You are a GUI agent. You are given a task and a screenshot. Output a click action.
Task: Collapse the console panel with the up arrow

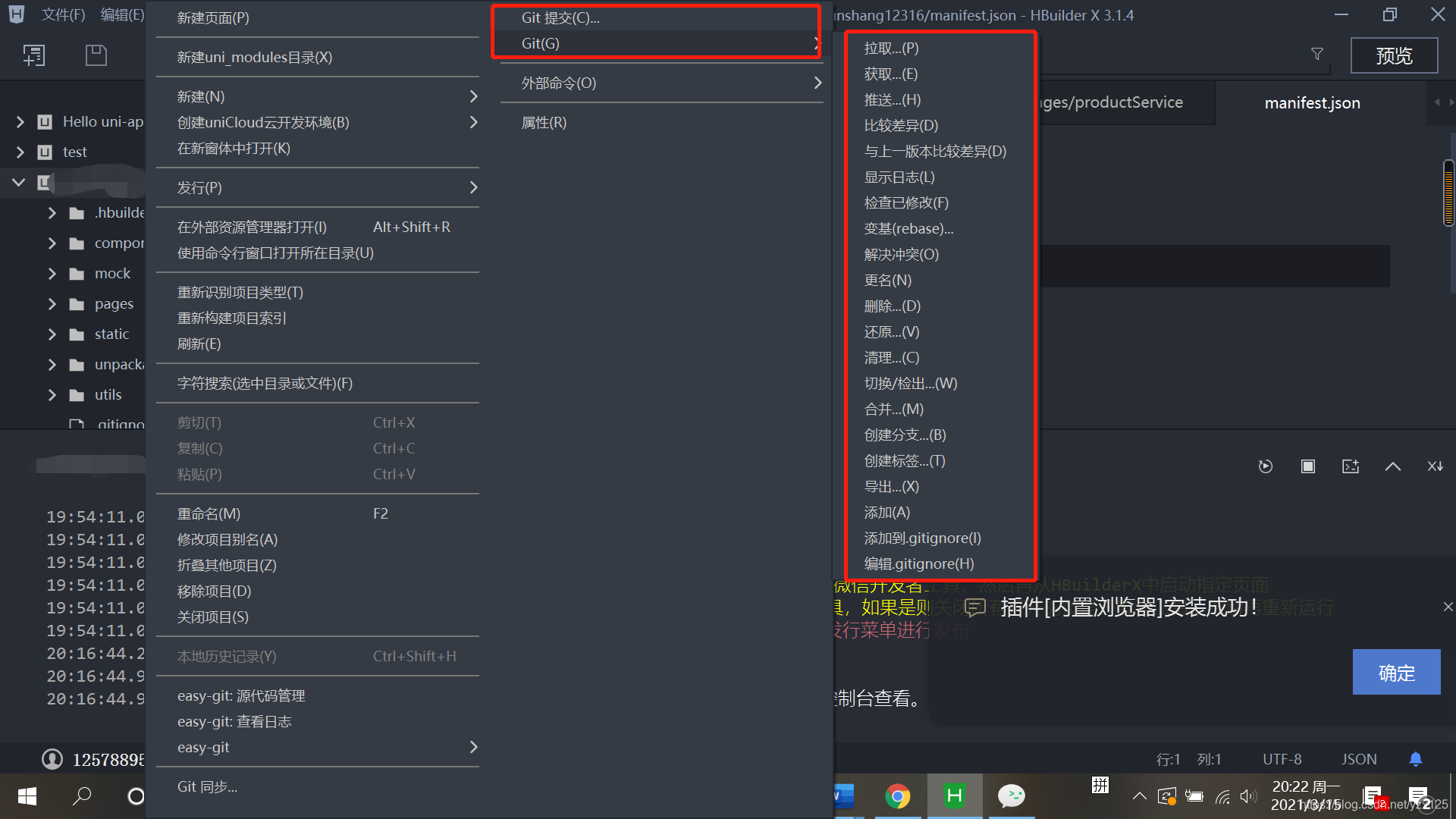click(x=1393, y=466)
